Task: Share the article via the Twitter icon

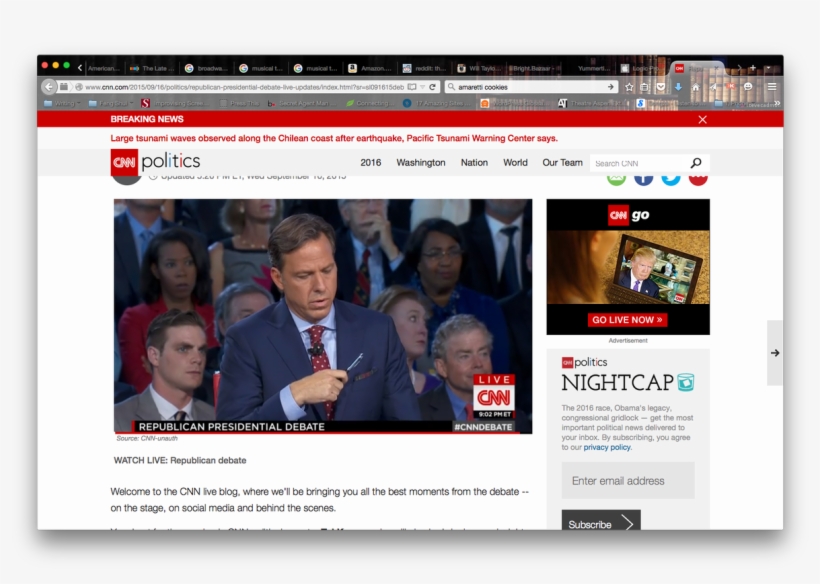Action: (670, 177)
